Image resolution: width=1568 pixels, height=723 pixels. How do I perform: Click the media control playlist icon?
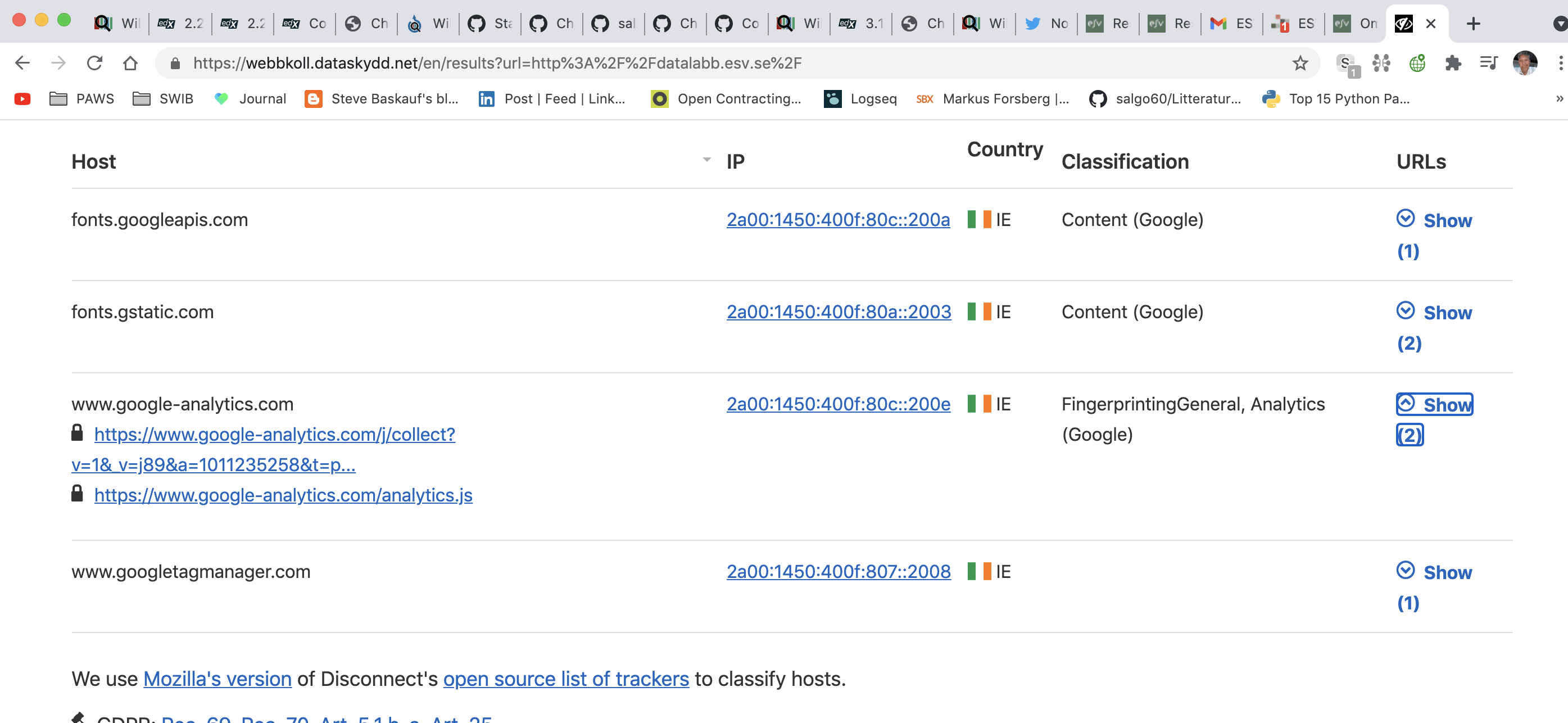[x=1488, y=63]
